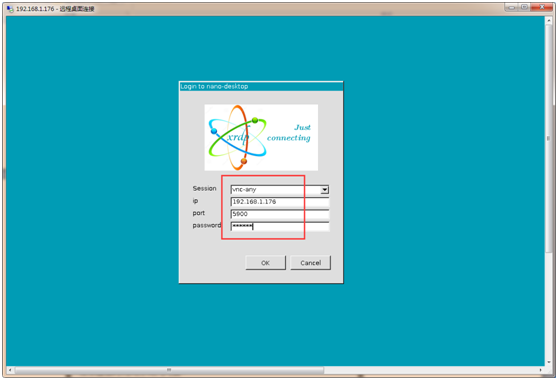The image size is (558, 380).
Task: Minimize the remote desktop window
Action: pos(511,7)
